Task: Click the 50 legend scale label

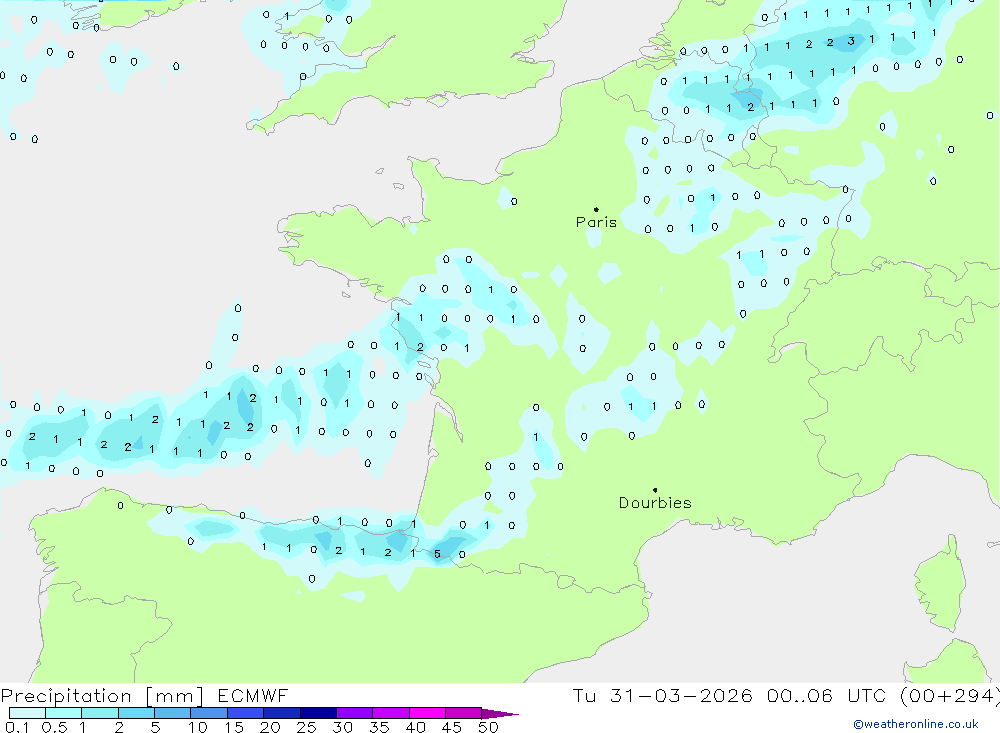Action: tap(488, 727)
